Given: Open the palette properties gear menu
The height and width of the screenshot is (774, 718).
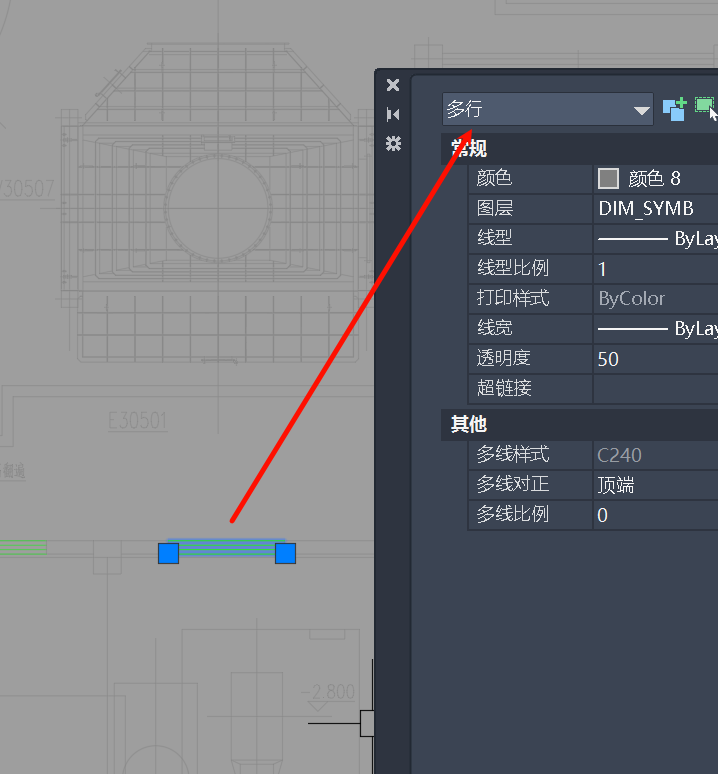Looking at the screenshot, I should [x=393, y=144].
